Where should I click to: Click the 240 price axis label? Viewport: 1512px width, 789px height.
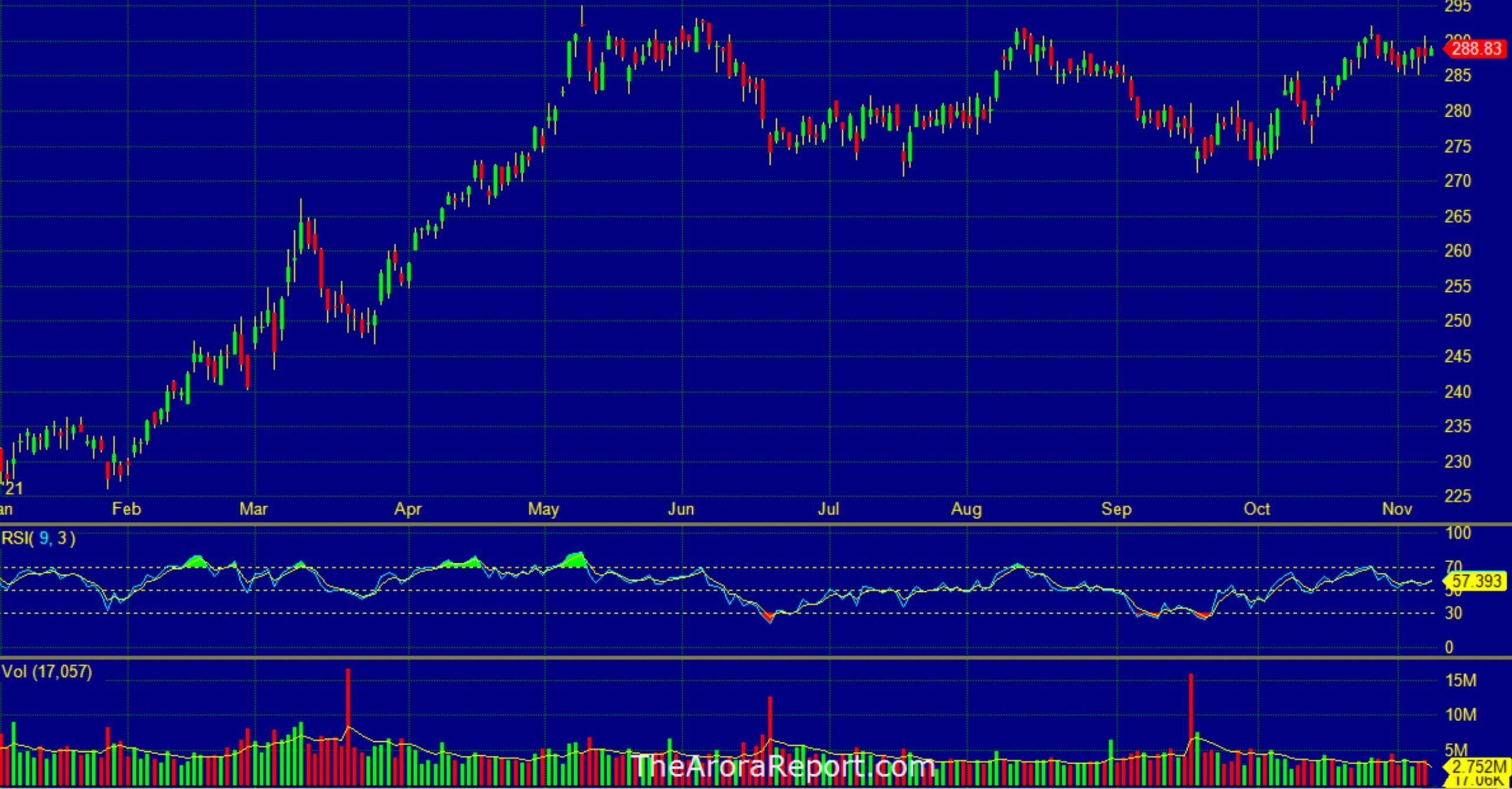point(1458,392)
